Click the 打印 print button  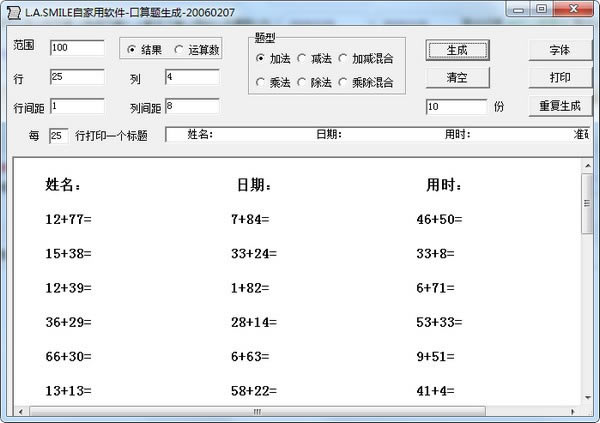560,78
